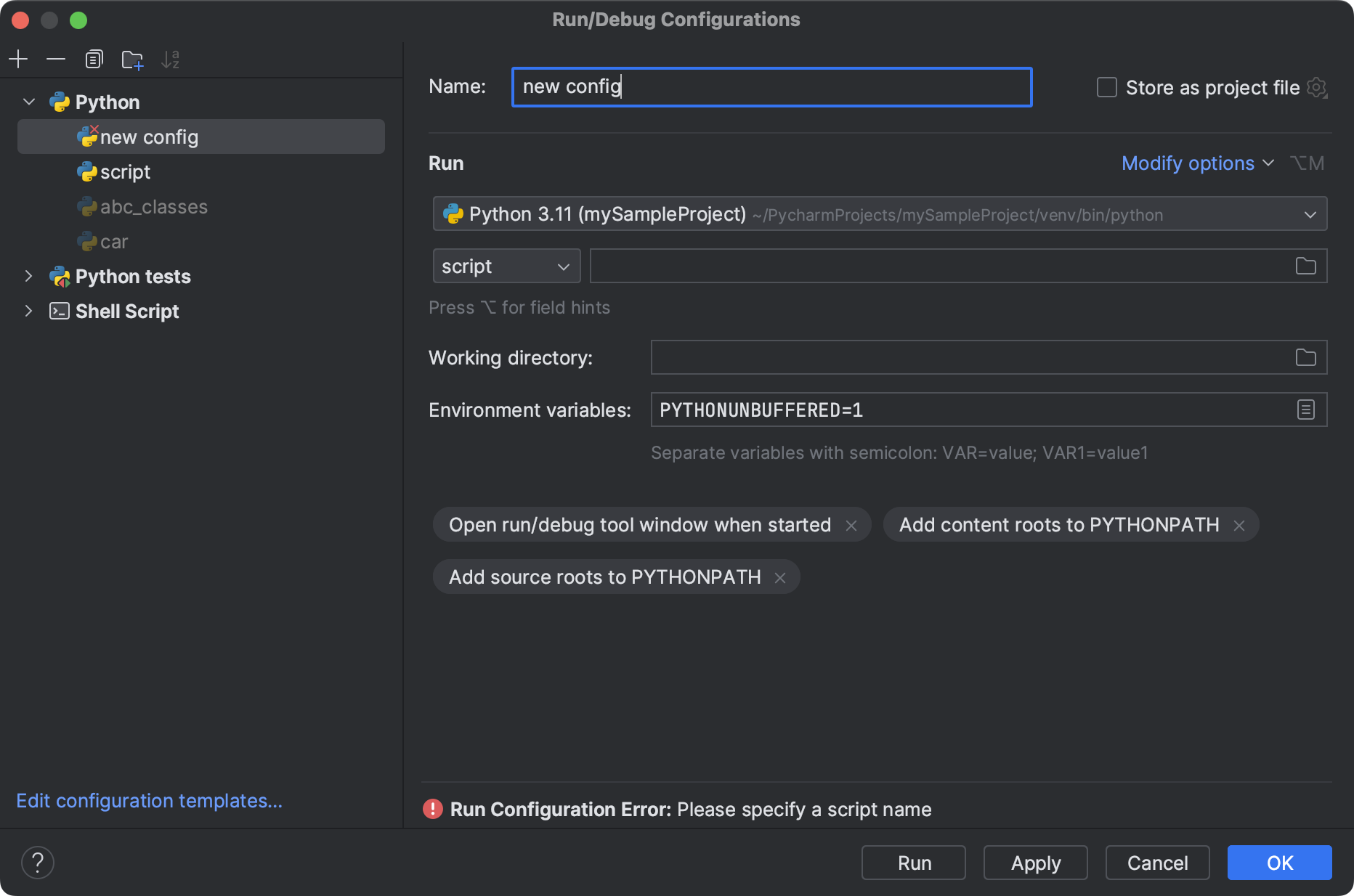Open the environment variables editor icon
This screenshot has height=896, width=1354.
1305,410
